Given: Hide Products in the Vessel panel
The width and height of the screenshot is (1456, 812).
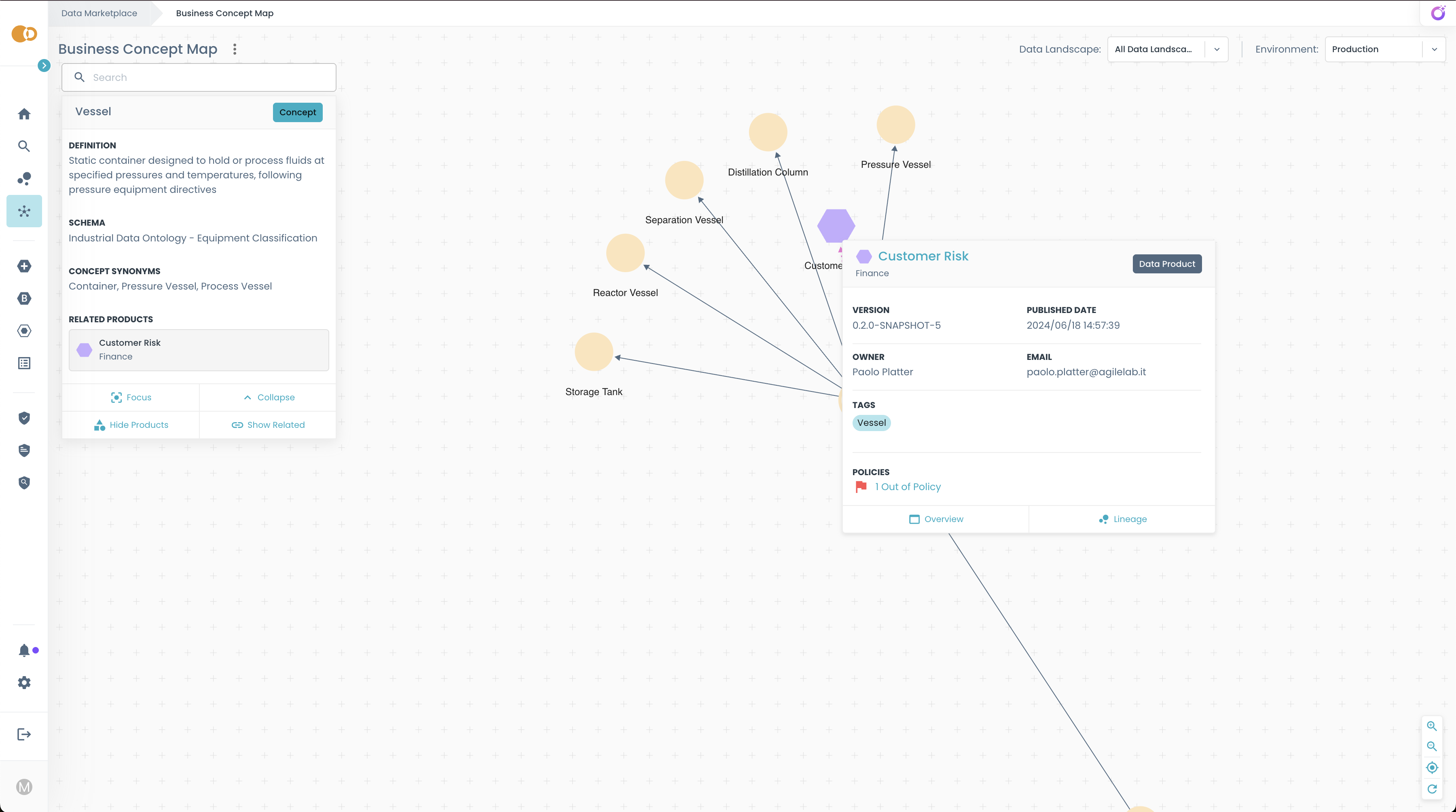Looking at the screenshot, I should tap(131, 425).
